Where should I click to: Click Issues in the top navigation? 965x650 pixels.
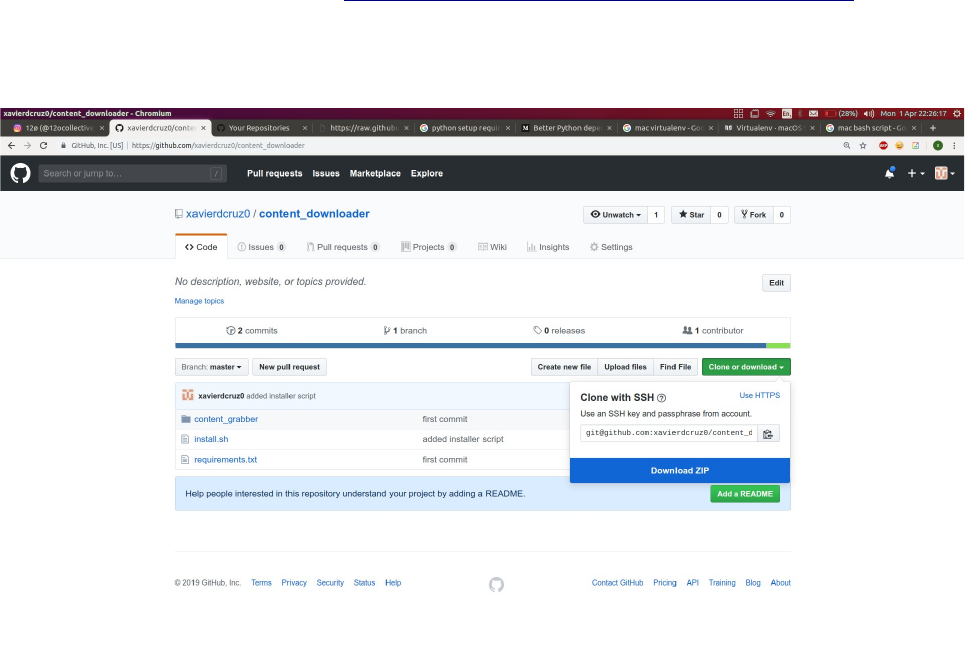[x=326, y=174]
